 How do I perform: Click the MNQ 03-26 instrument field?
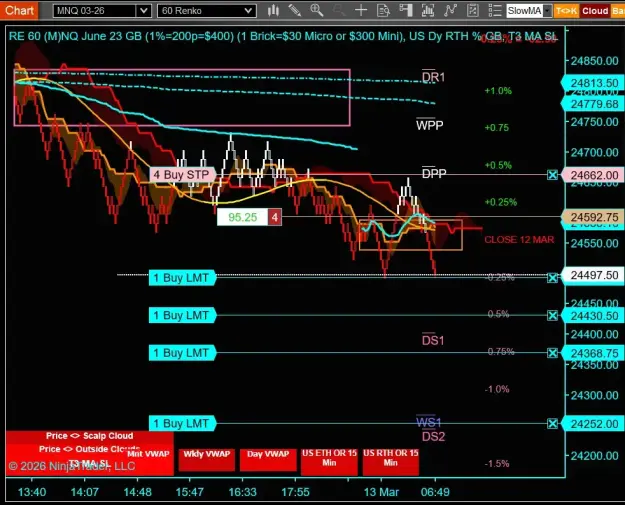tap(95, 11)
